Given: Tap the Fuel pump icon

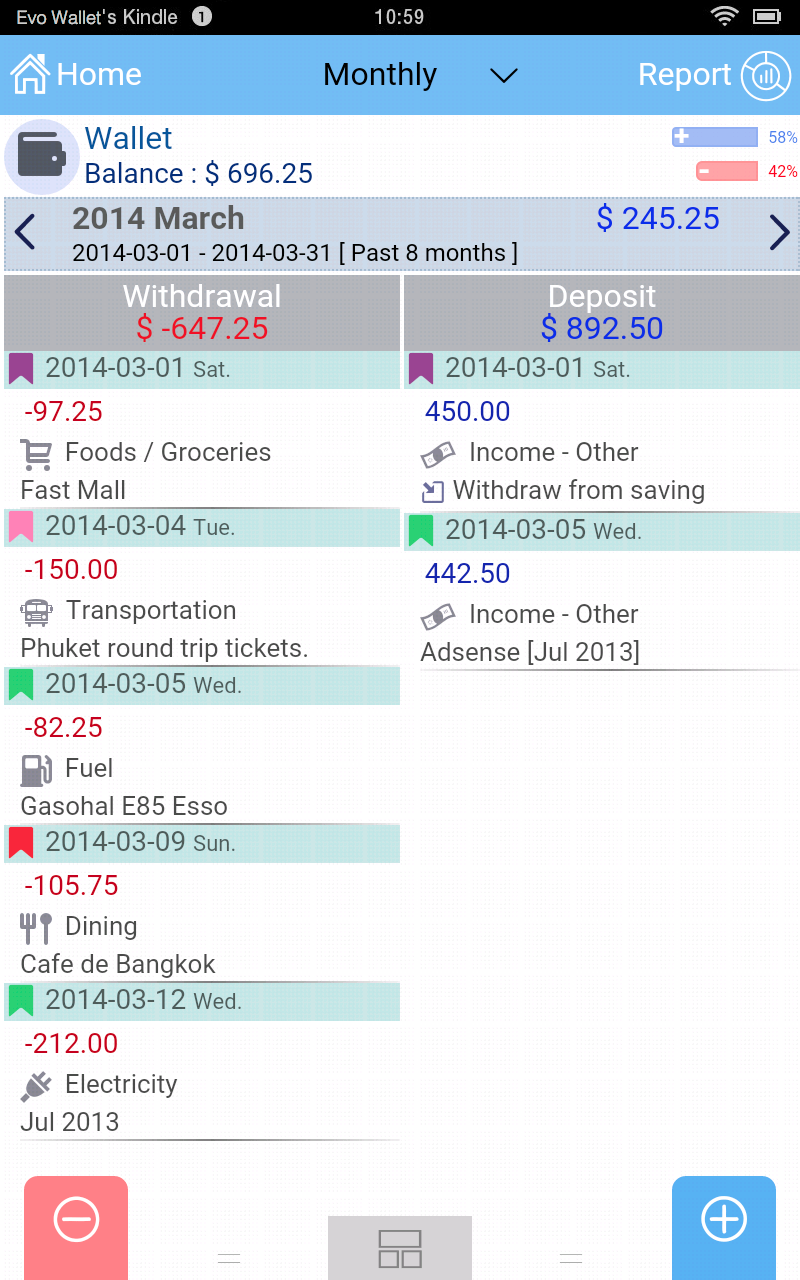Looking at the screenshot, I should click(x=35, y=768).
